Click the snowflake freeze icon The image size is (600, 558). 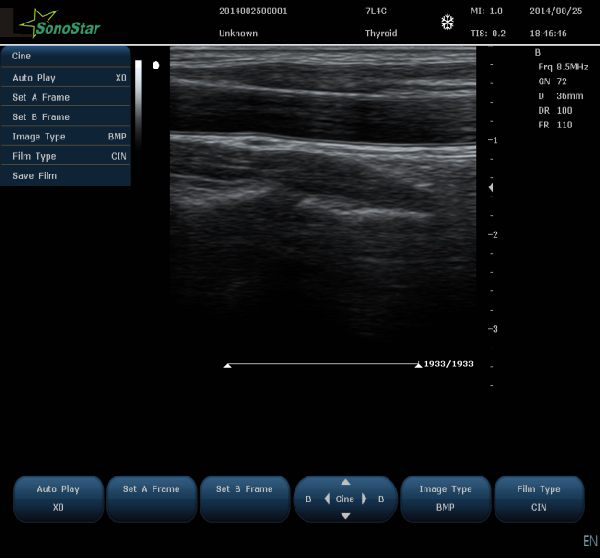click(x=447, y=22)
